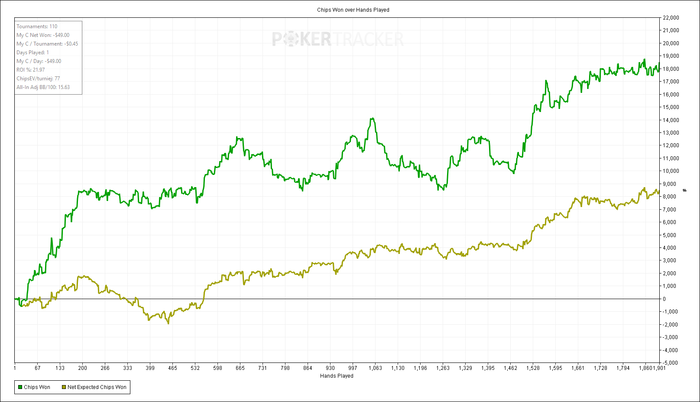This screenshot has height=402, width=700.
Task: Click the 1,794 x-axis tick label
Action: pos(623,368)
